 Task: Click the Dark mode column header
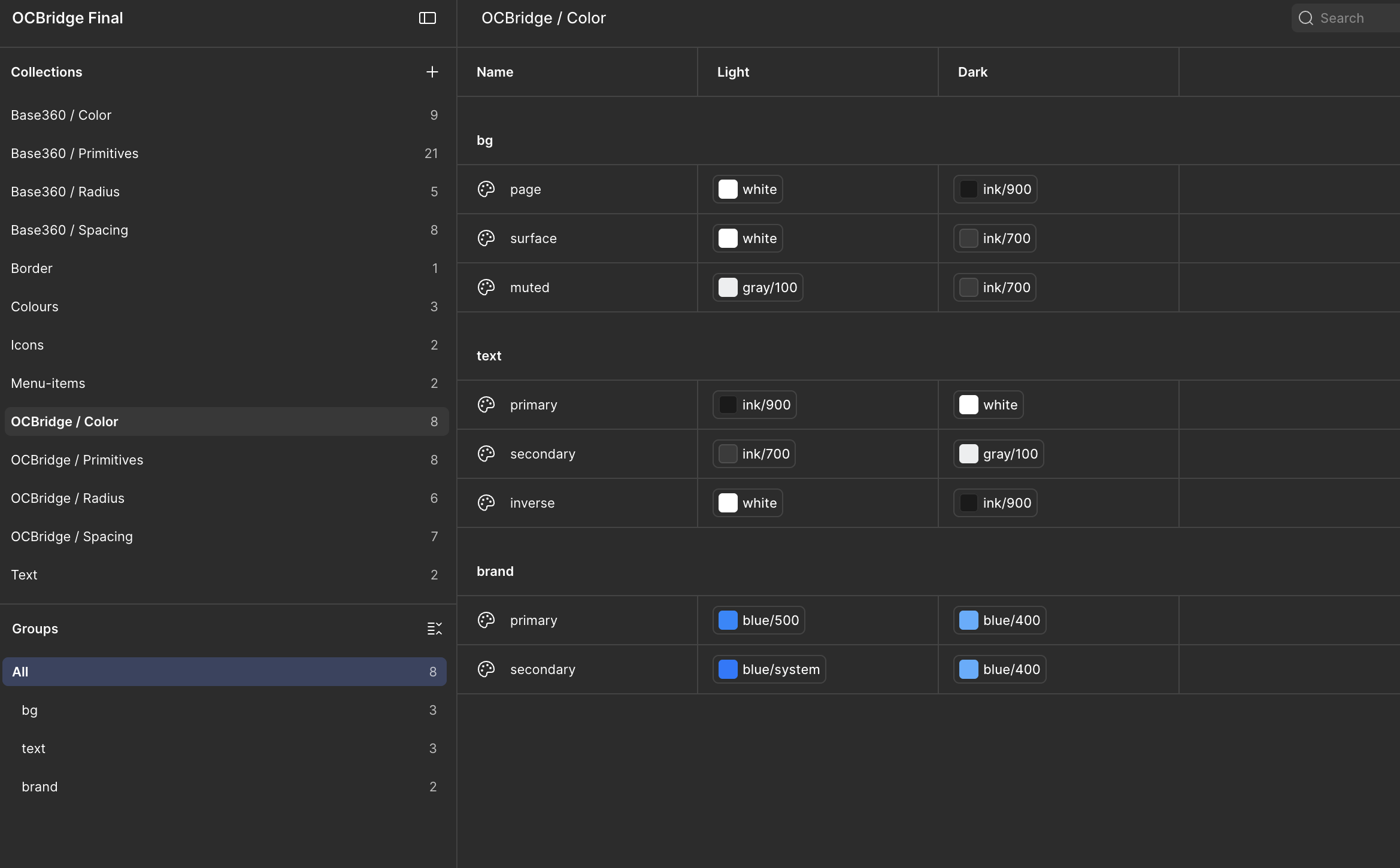tap(1058, 72)
